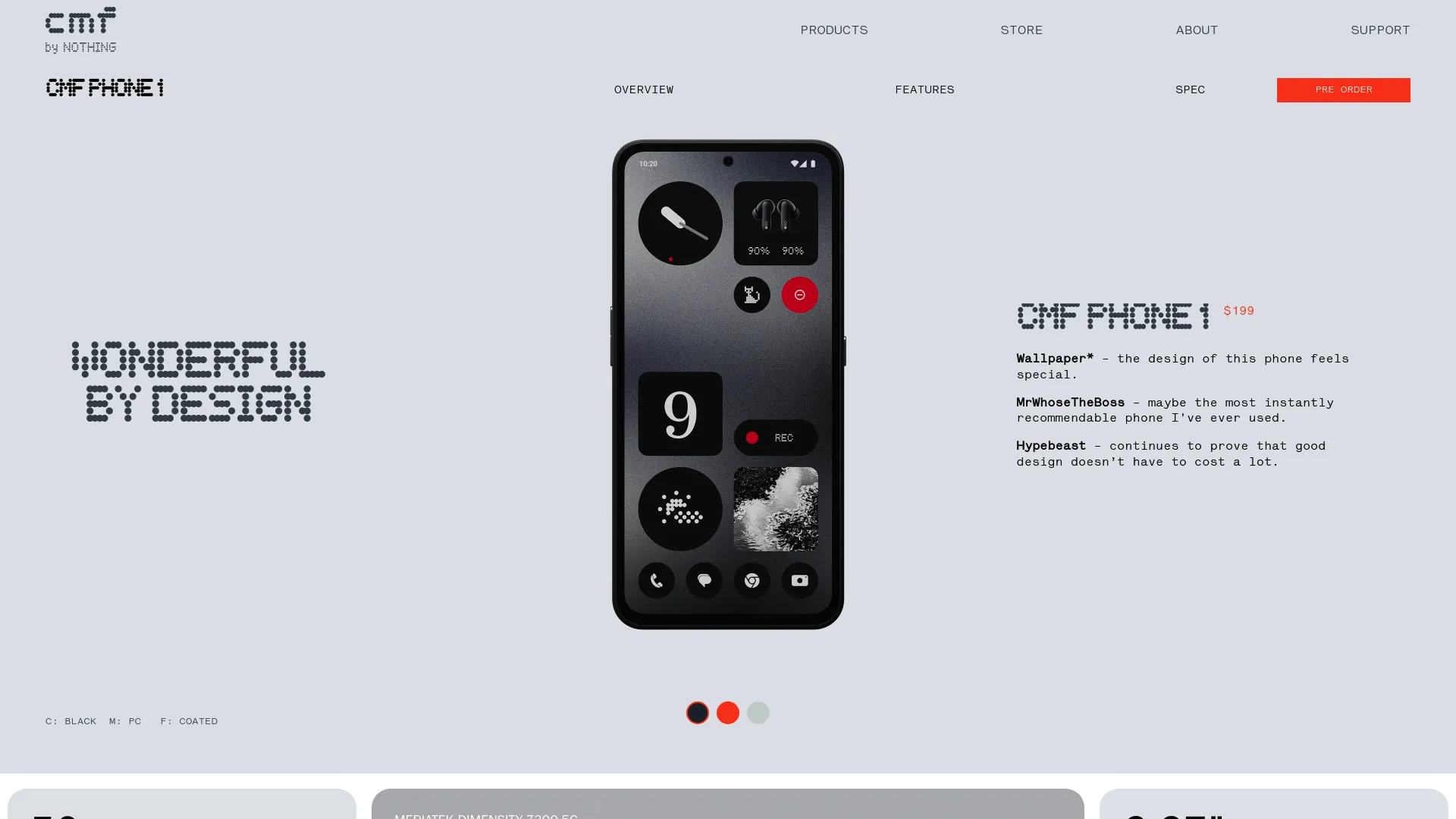
Task: Click the FEATURES navigation link
Action: pyautogui.click(x=924, y=89)
